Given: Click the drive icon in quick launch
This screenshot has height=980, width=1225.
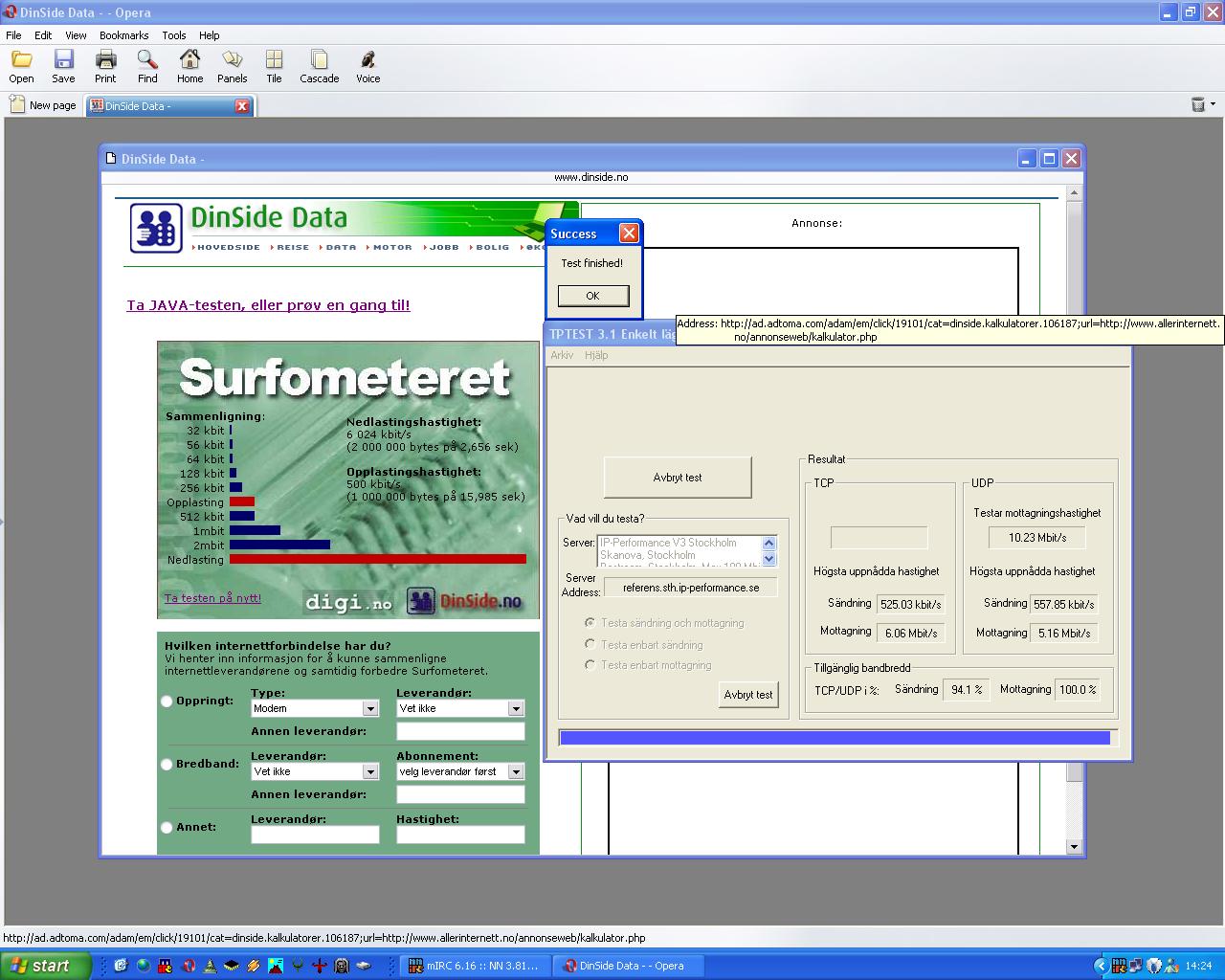Looking at the screenshot, I should coord(364,966).
